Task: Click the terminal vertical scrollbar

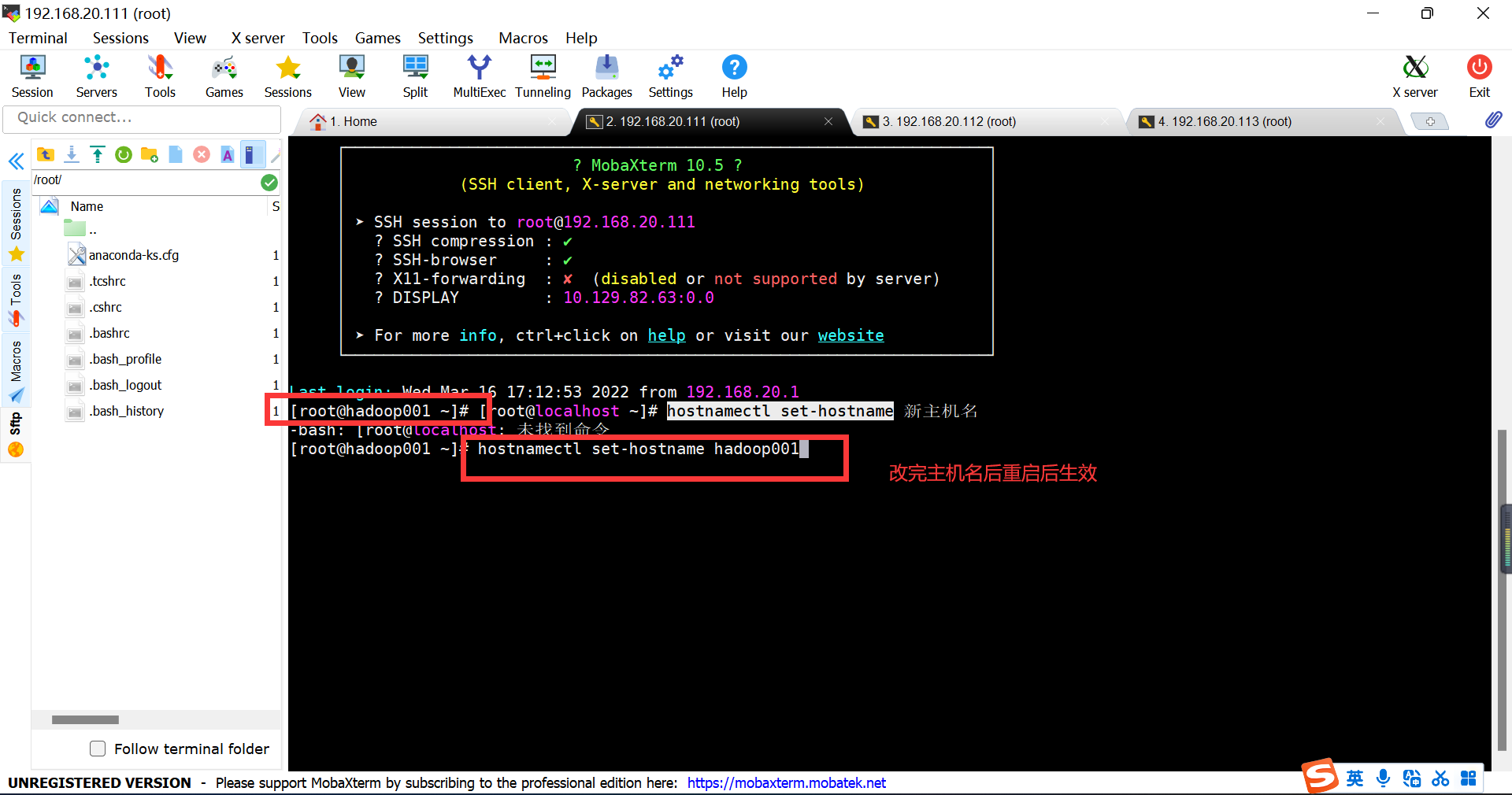Action: (x=1502, y=590)
